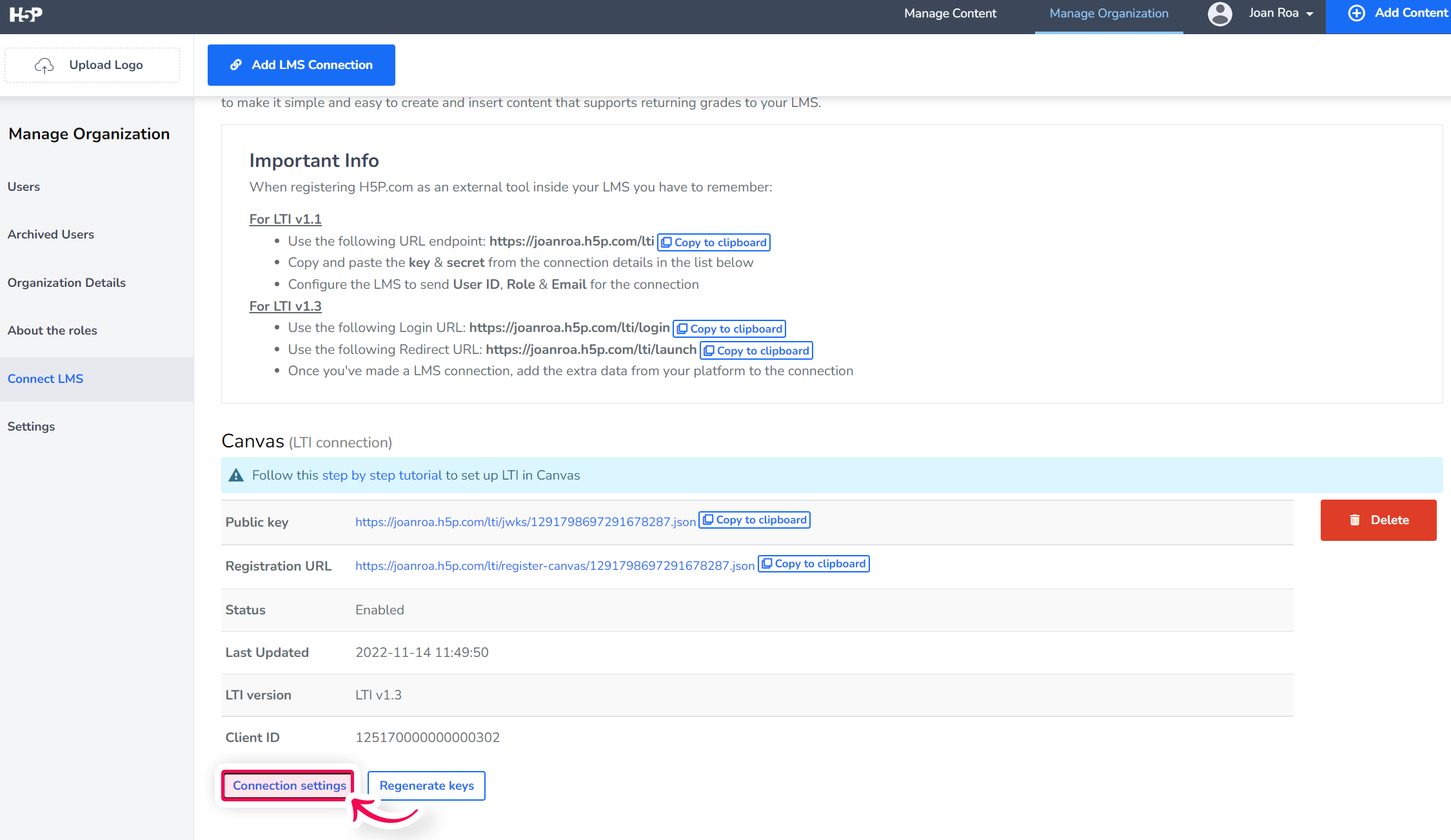Open Organization Details in the sidebar

pos(66,283)
